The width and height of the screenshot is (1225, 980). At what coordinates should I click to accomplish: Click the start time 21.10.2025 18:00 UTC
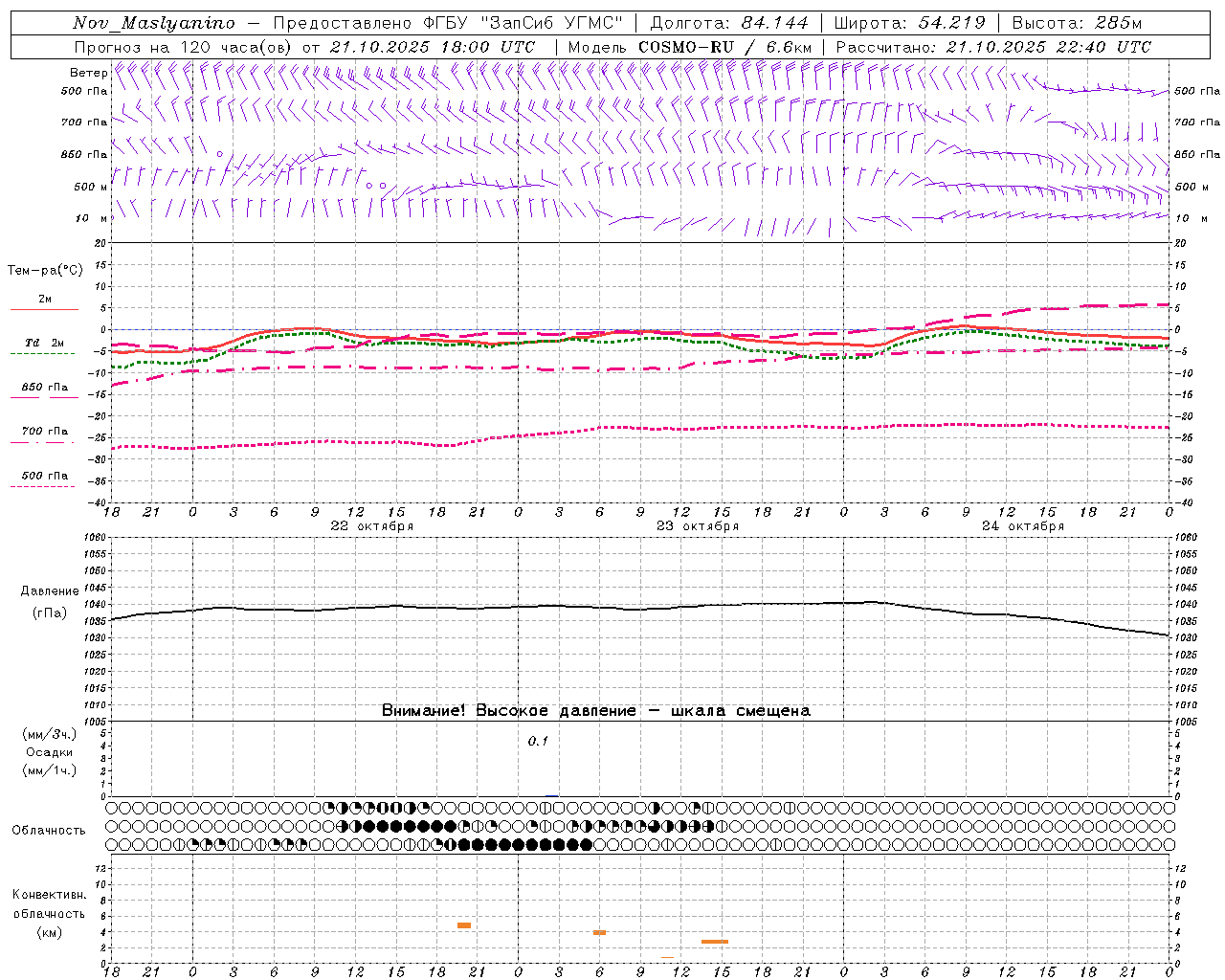click(x=433, y=47)
